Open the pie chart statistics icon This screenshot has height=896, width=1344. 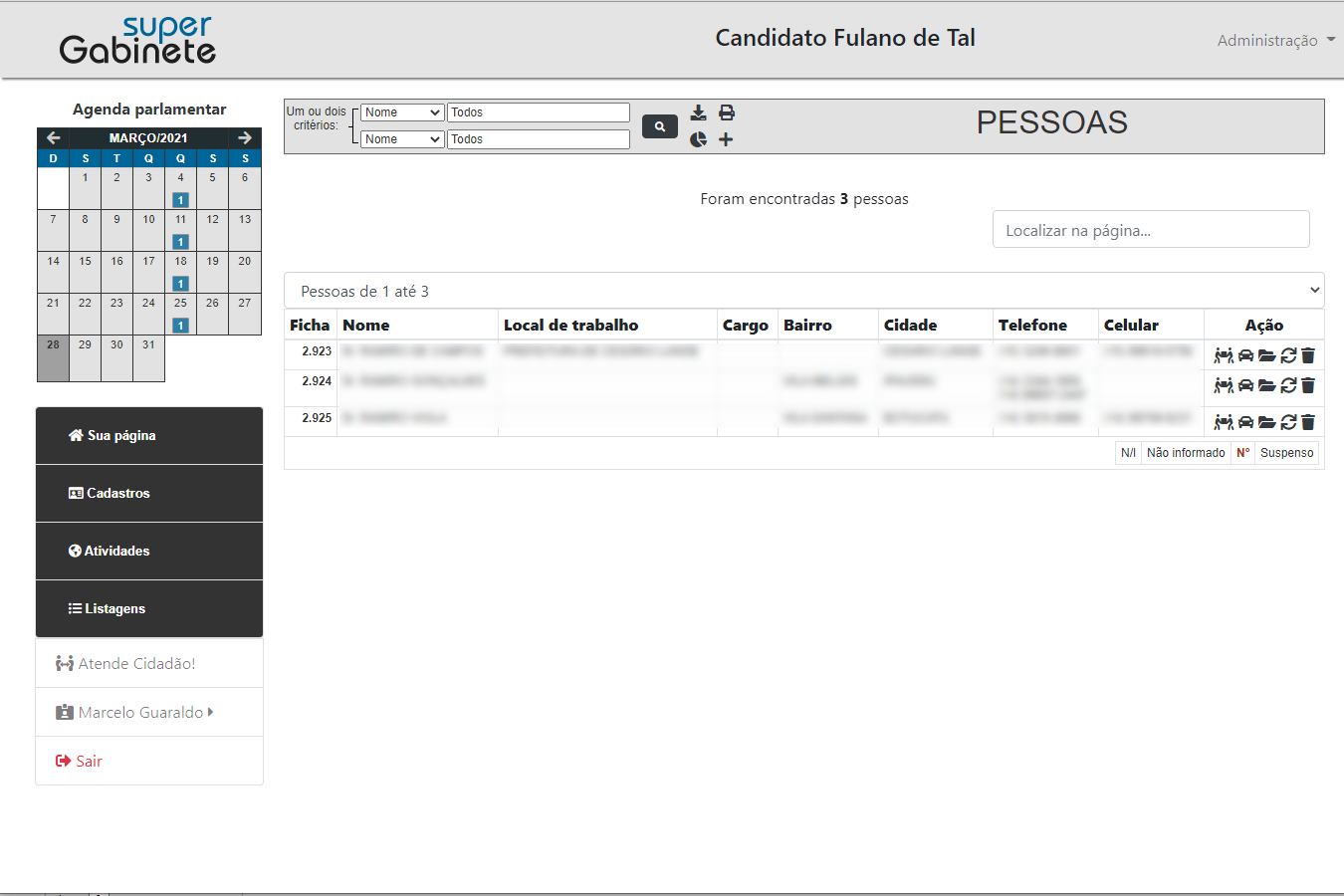(x=699, y=139)
